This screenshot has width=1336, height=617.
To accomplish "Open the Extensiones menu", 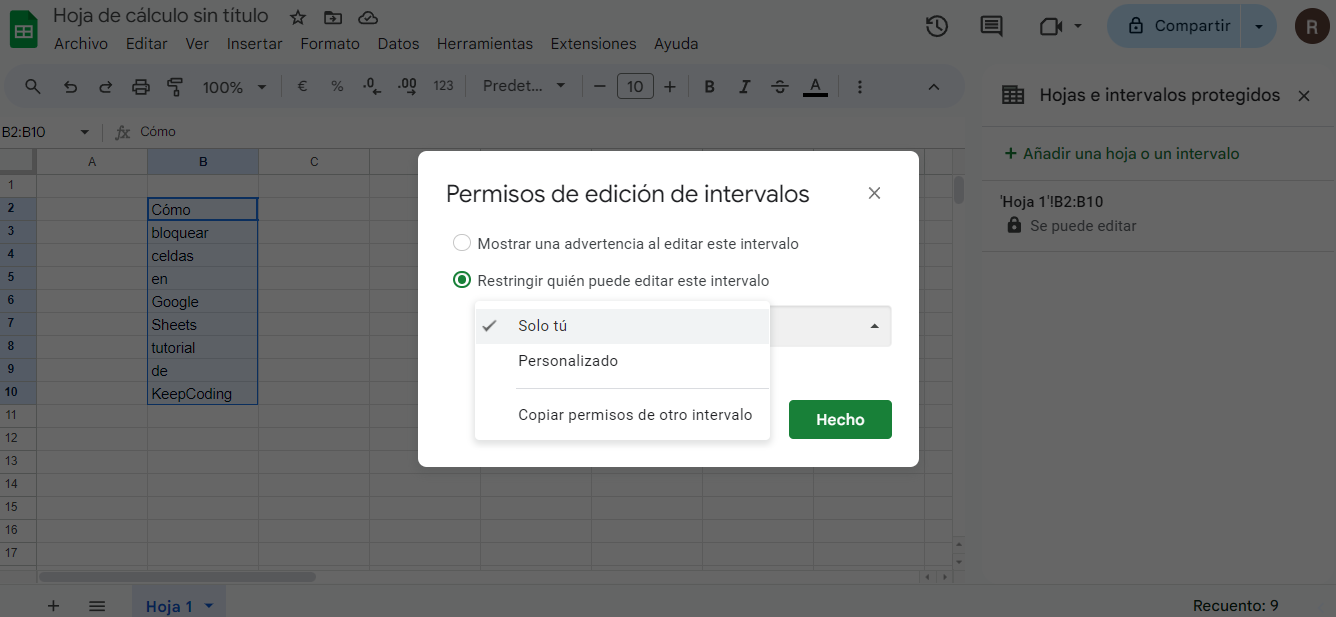I will click(x=593, y=44).
